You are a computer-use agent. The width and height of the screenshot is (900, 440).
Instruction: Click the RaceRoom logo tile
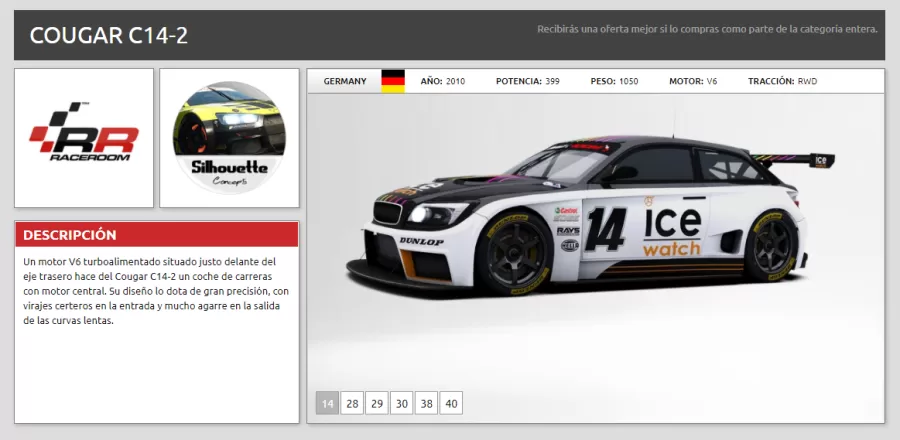(x=84, y=138)
